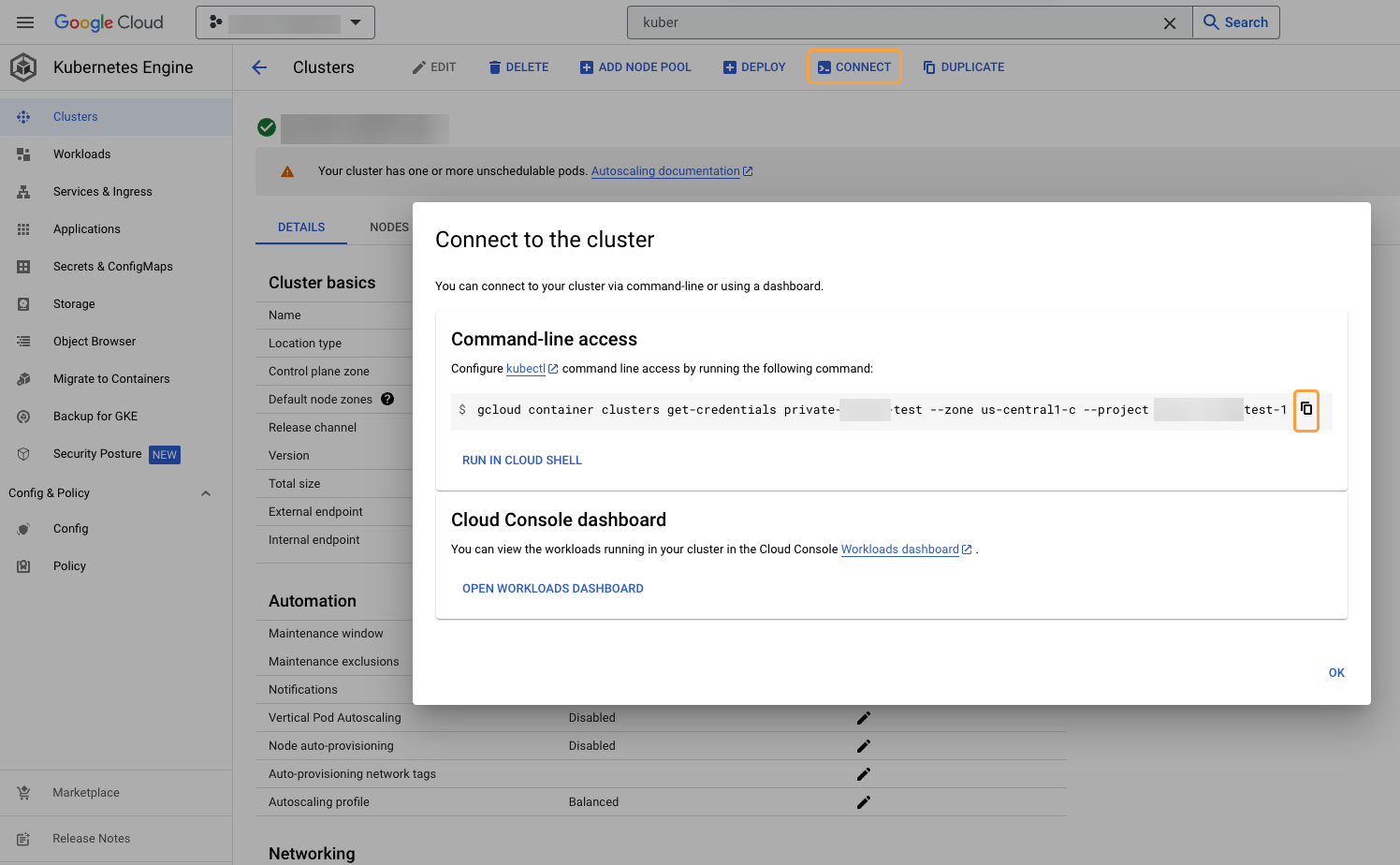Select the Workloads icon in the sidebar
This screenshot has width=1400, height=865.
click(24, 154)
